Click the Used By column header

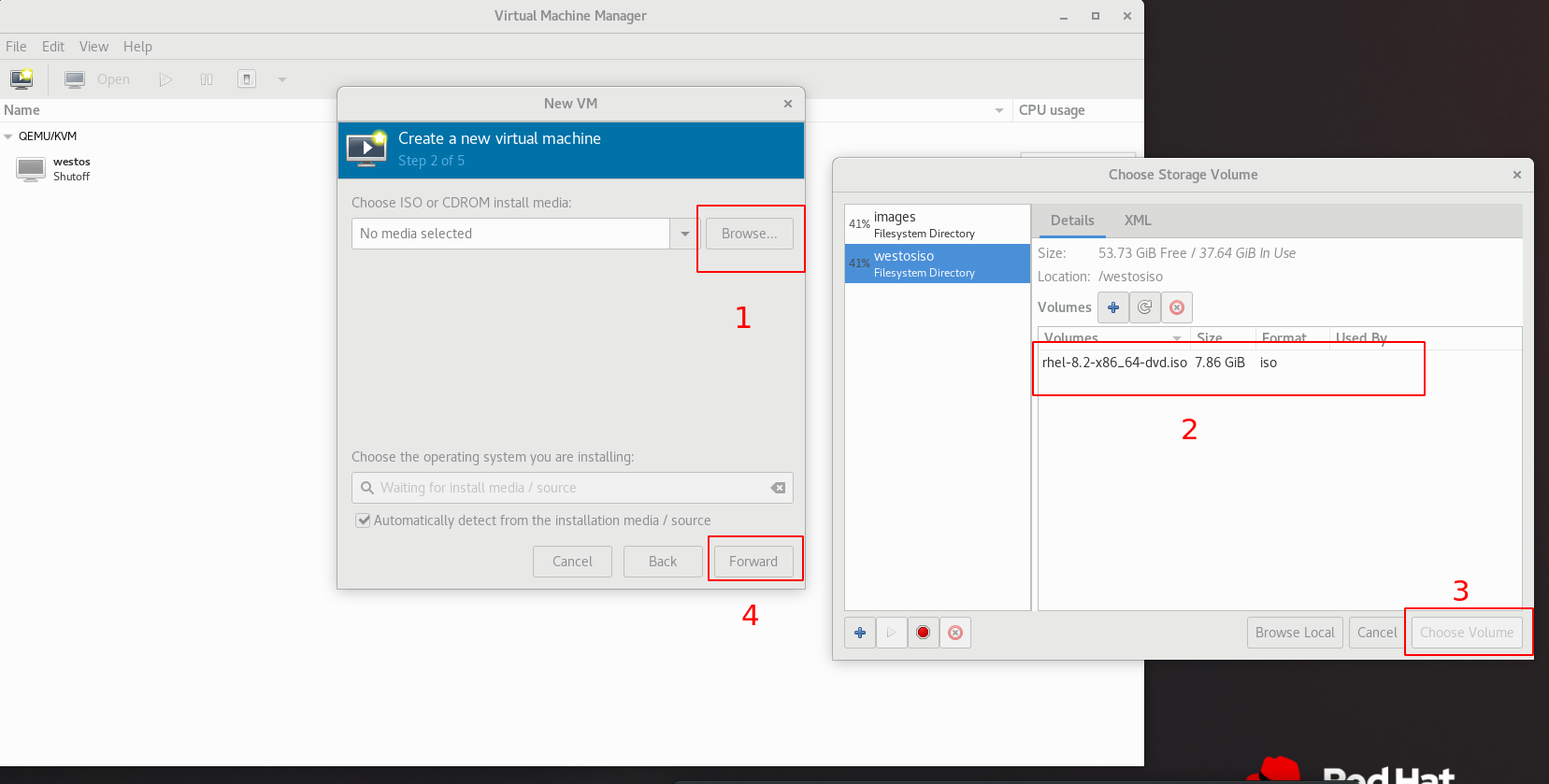(x=1361, y=338)
